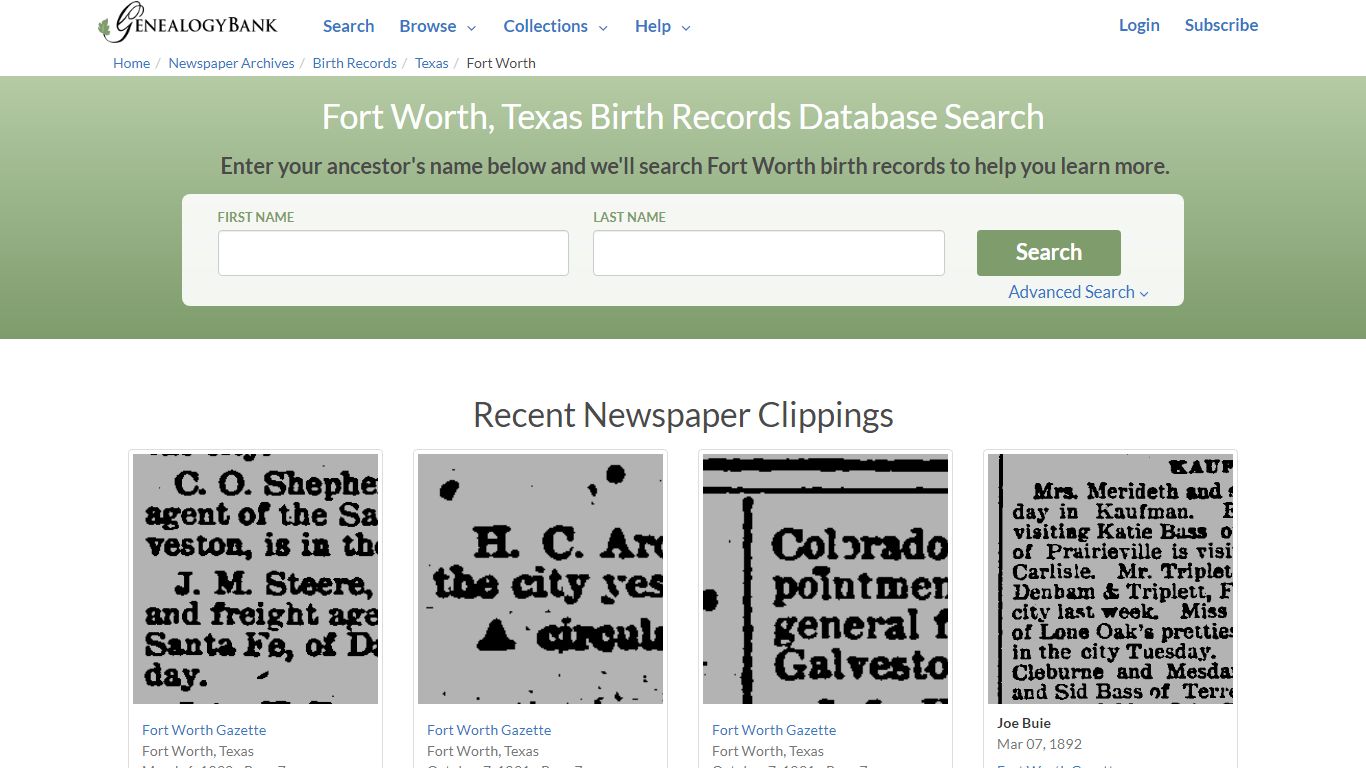The width and height of the screenshot is (1366, 768).
Task: Open the H. C. Arc clipping thumbnail
Action: pyautogui.click(x=540, y=579)
